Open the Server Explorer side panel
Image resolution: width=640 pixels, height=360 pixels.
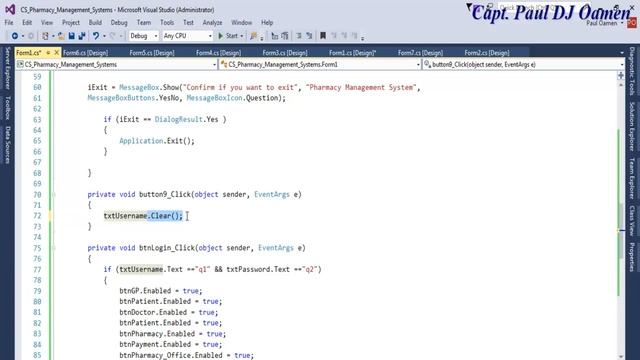pos(7,68)
